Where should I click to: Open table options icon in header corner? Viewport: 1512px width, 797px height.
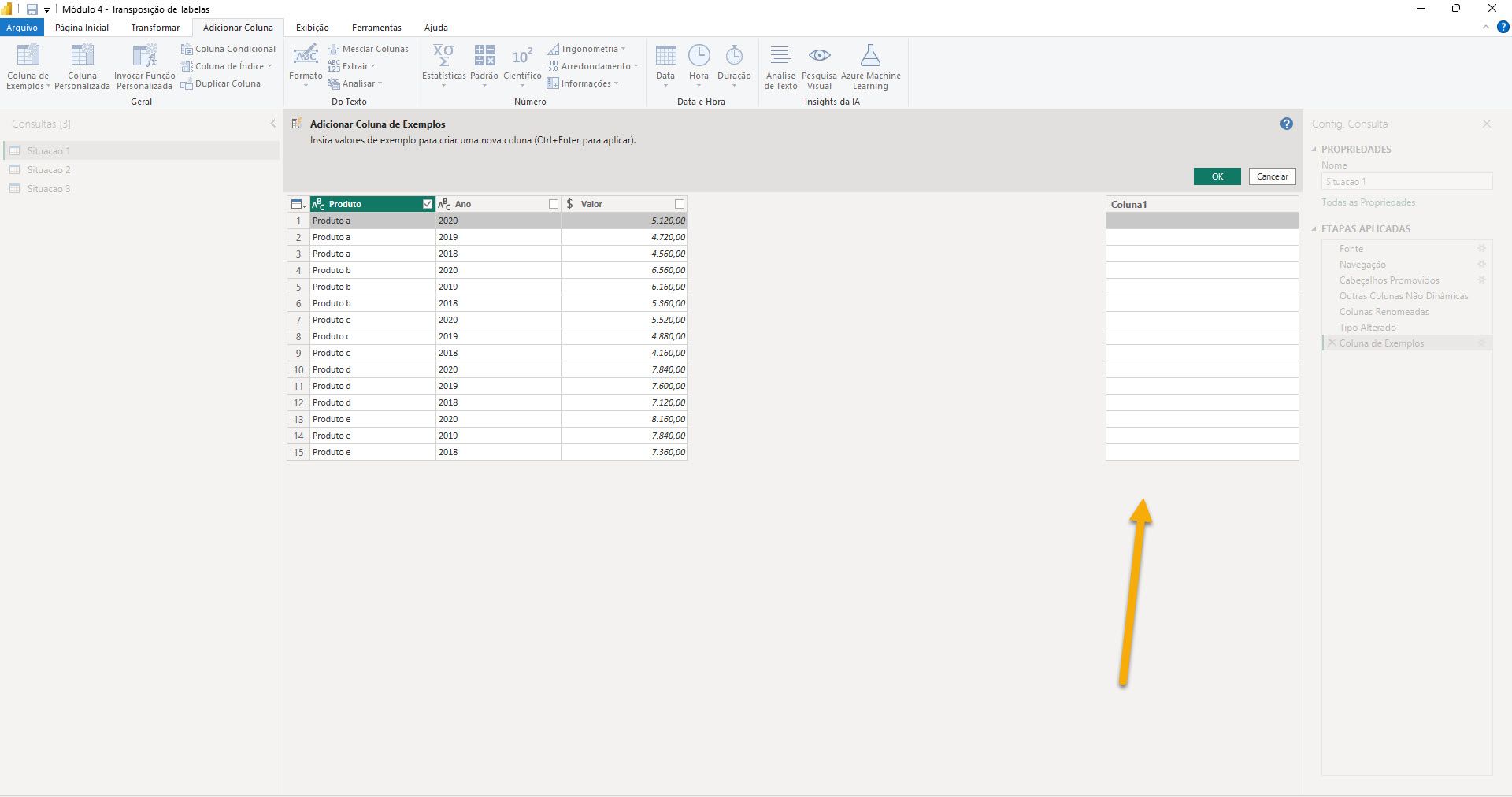[x=298, y=204]
